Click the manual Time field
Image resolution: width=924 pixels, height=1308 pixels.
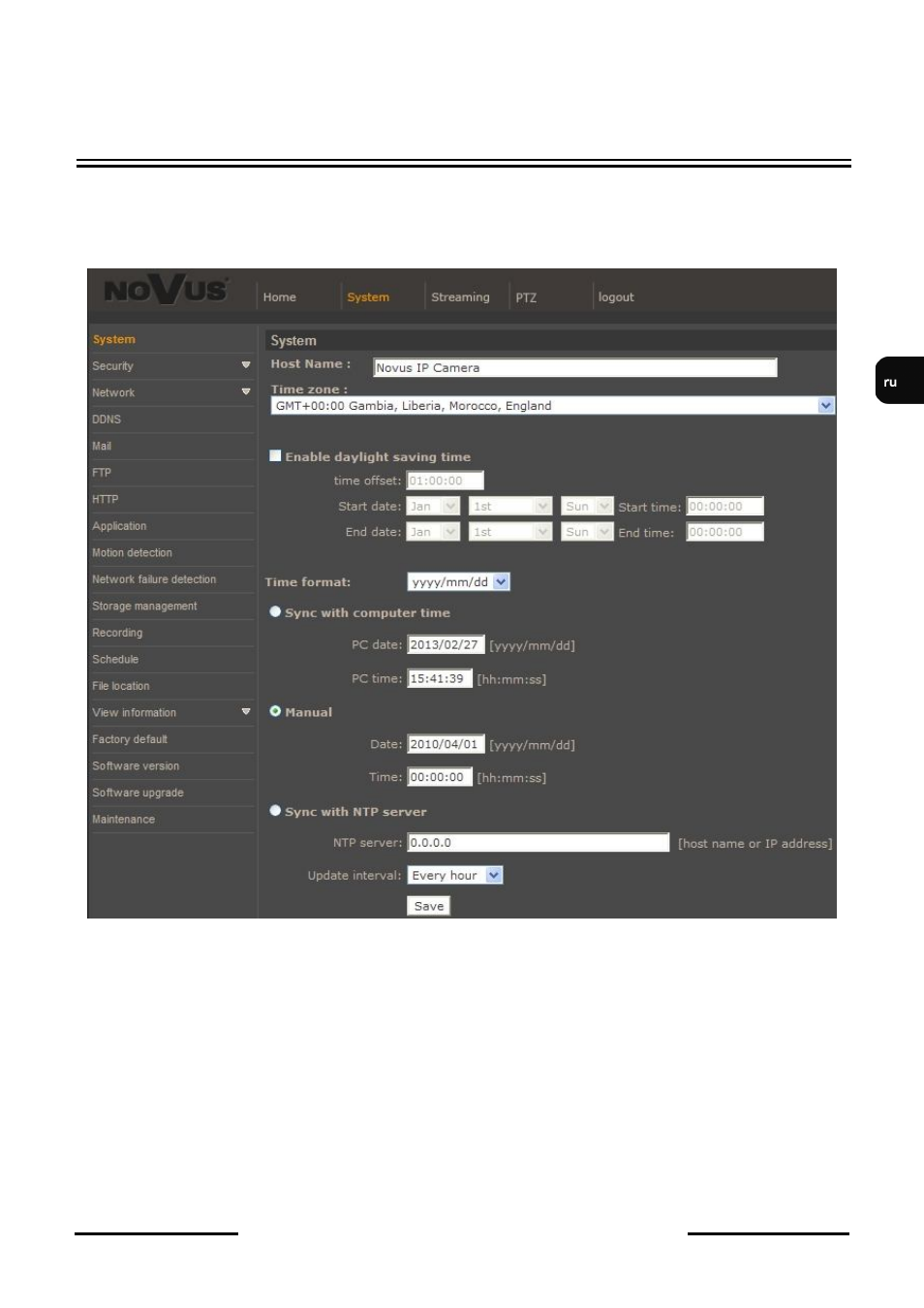tap(440, 777)
